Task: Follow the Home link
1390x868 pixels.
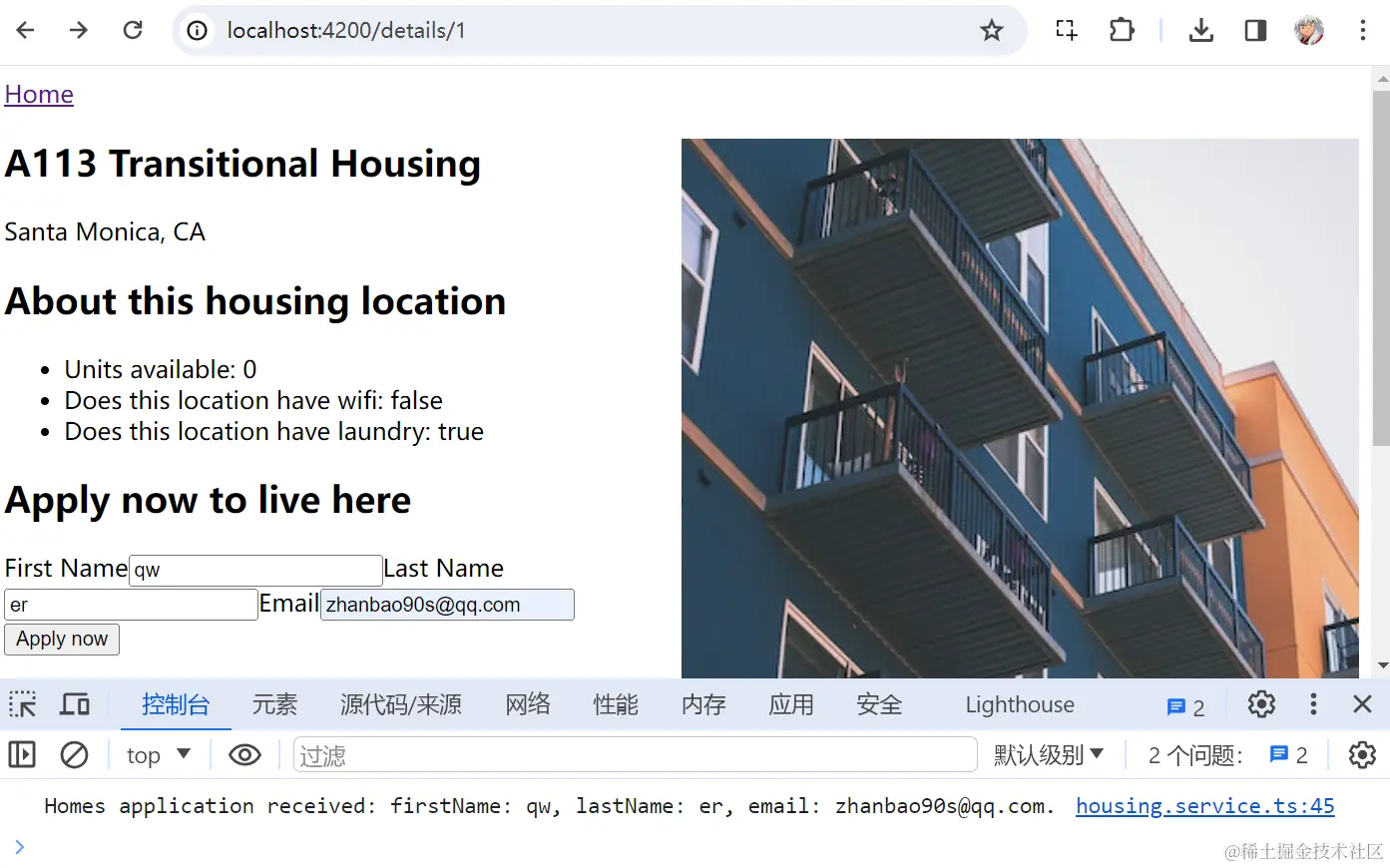Action: 39,94
